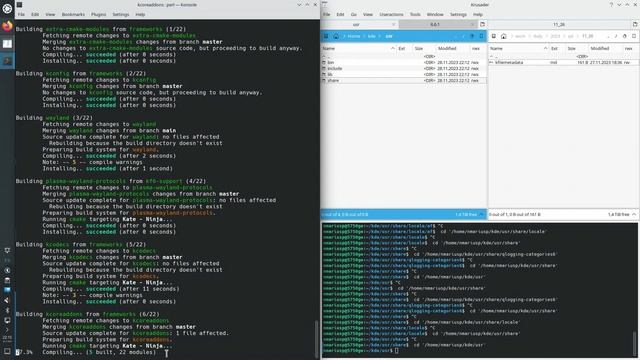Open the Konsole Edit menu
The height and width of the screenshot is (360, 640).
[35, 14]
